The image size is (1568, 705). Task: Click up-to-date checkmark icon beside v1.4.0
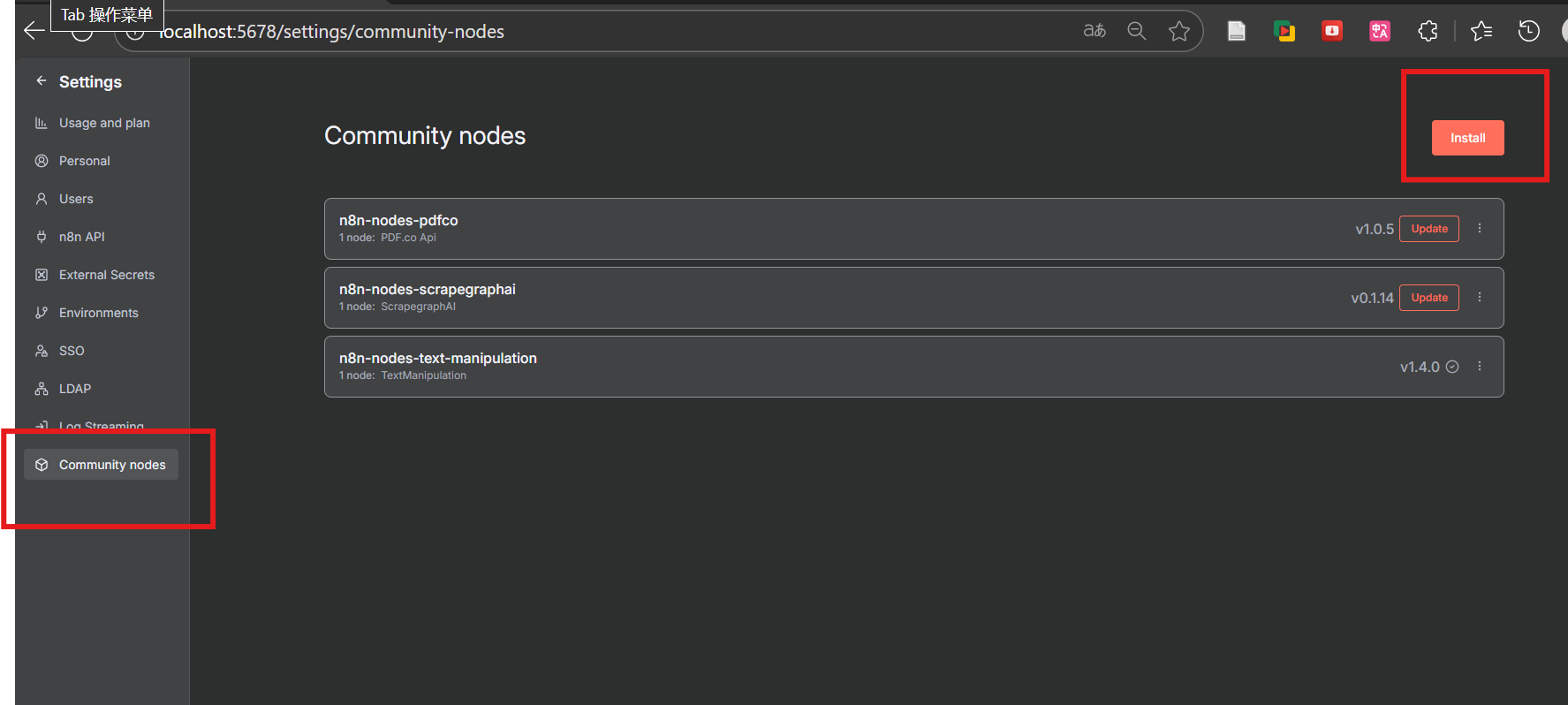pos(1452,367)
